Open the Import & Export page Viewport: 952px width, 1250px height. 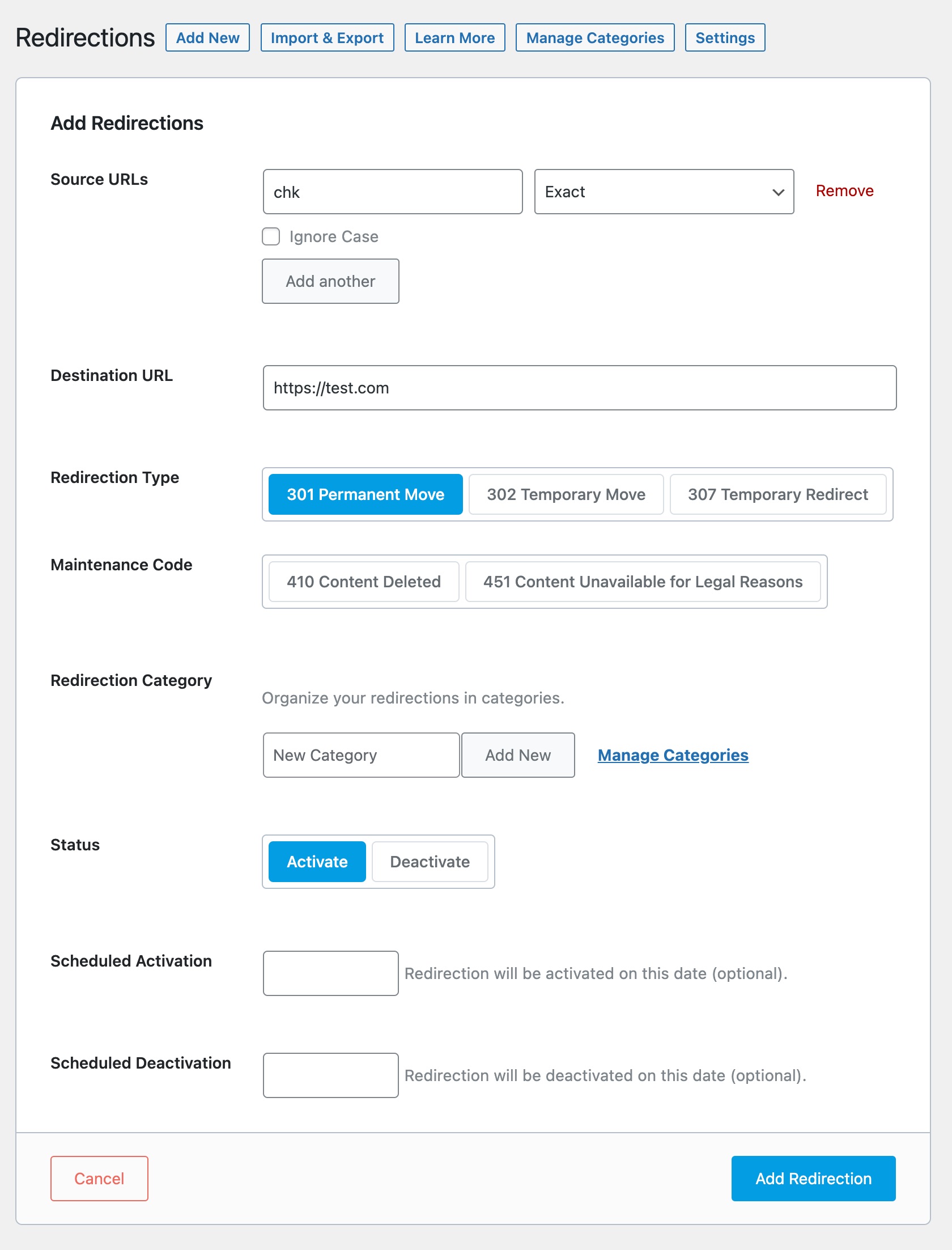pos(327,37)
